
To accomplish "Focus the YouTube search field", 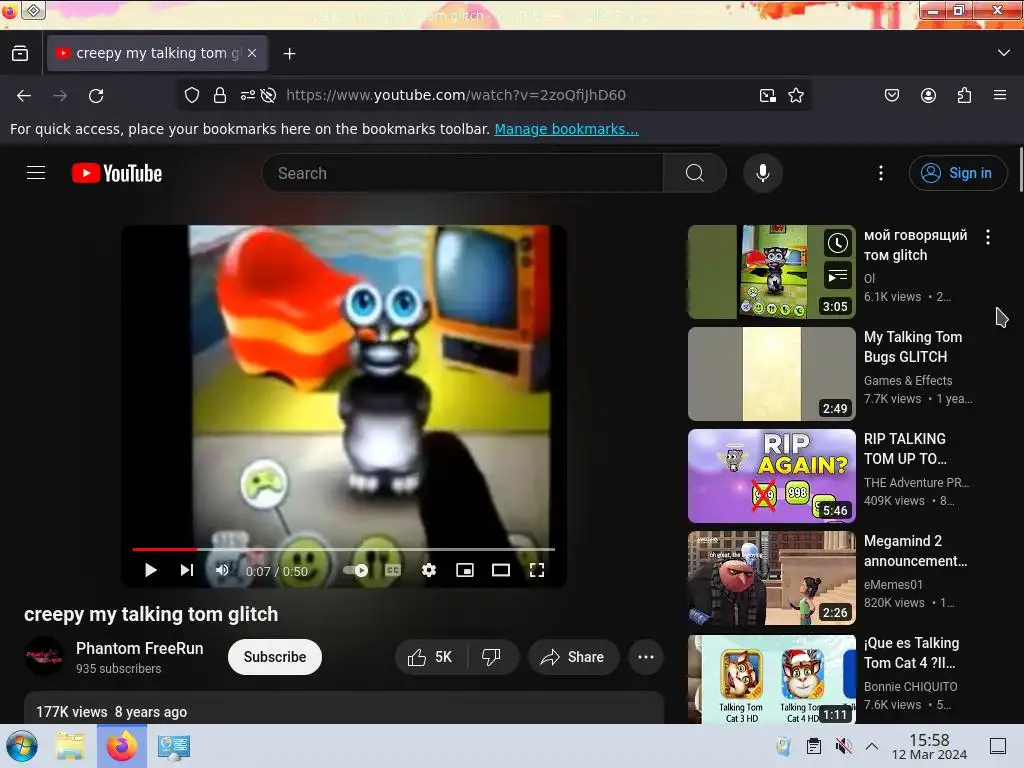I will click(x=462, y=173).
